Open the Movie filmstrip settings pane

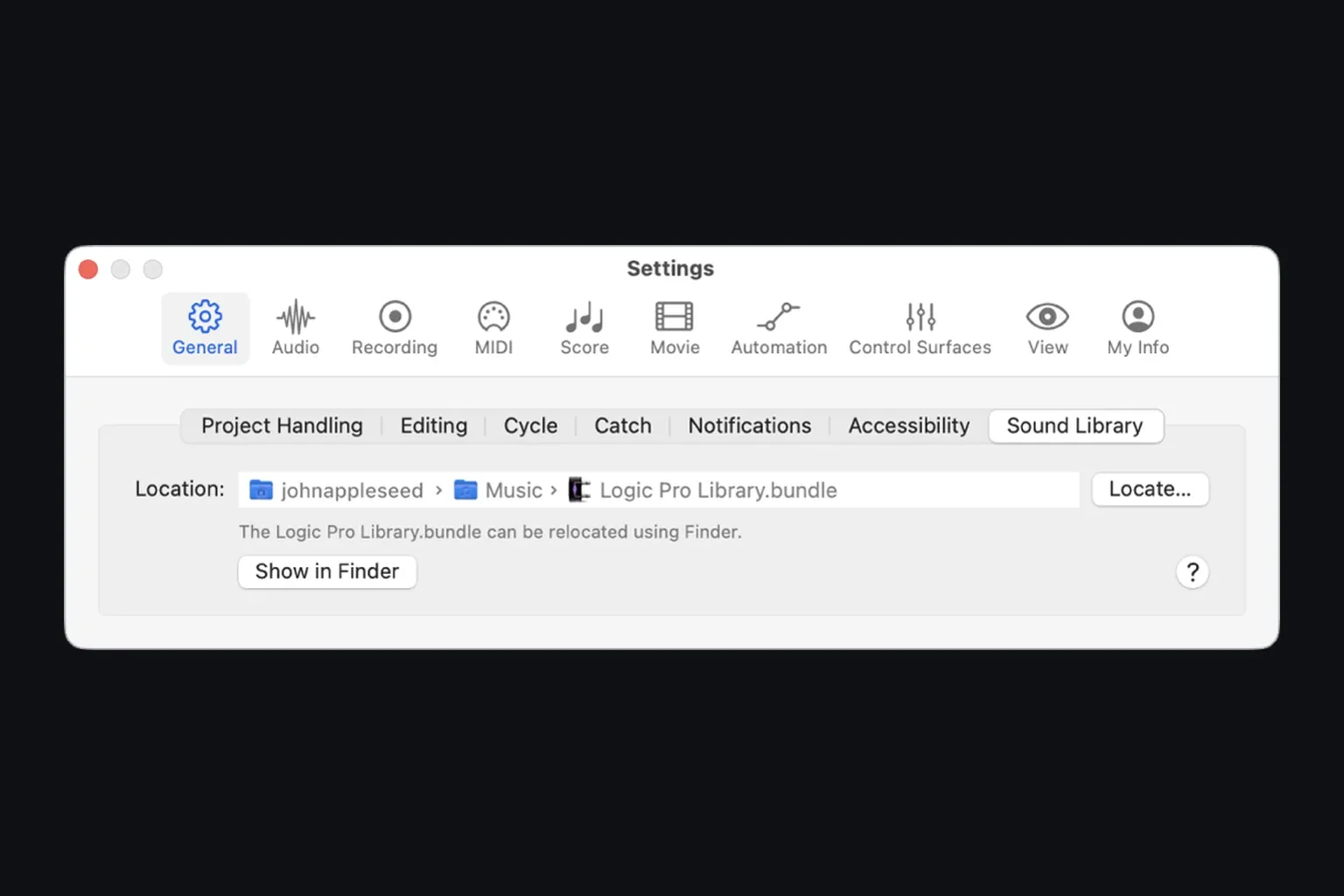click(675, 328)
